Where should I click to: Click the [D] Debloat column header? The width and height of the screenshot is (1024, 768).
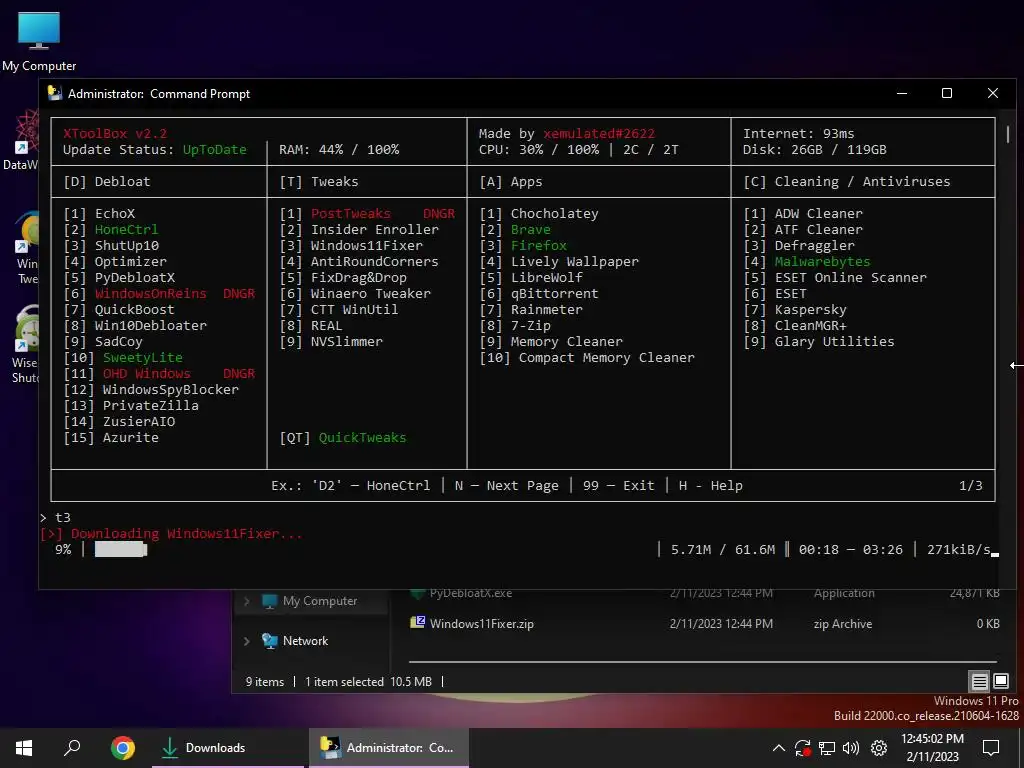106,182
